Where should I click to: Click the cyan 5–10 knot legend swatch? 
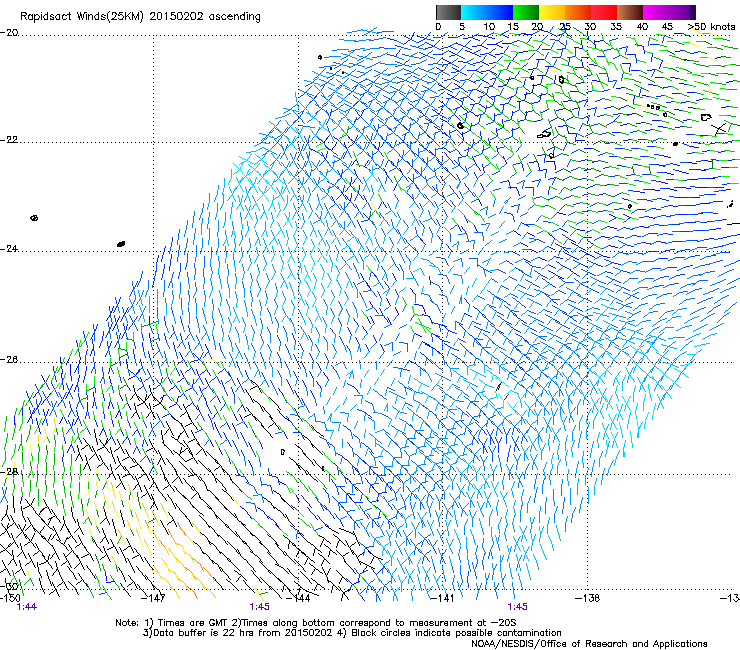pos(474,12)
